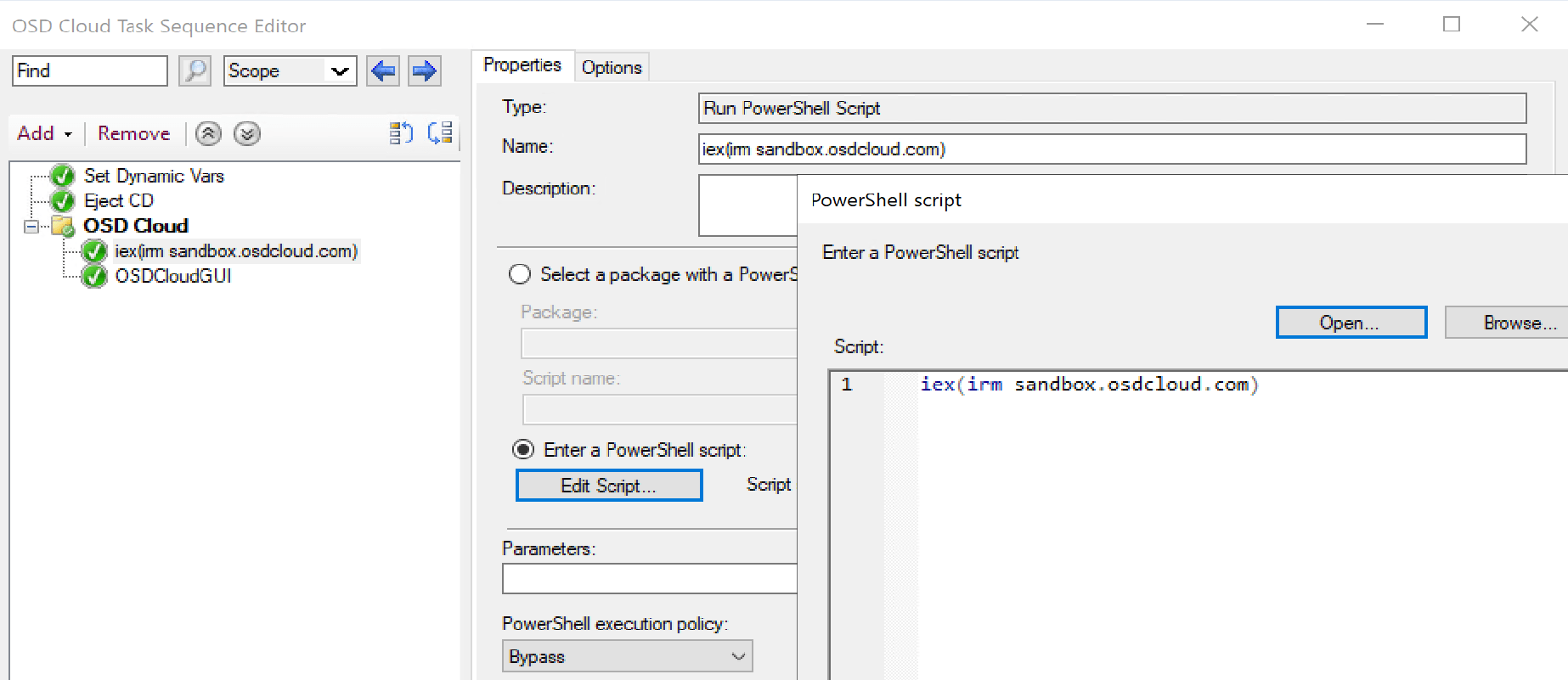Viewport: 1568px width, 680px height.
Task: Open the PowerShell execution policy Bypass dropdown
Action: point(627,656)
